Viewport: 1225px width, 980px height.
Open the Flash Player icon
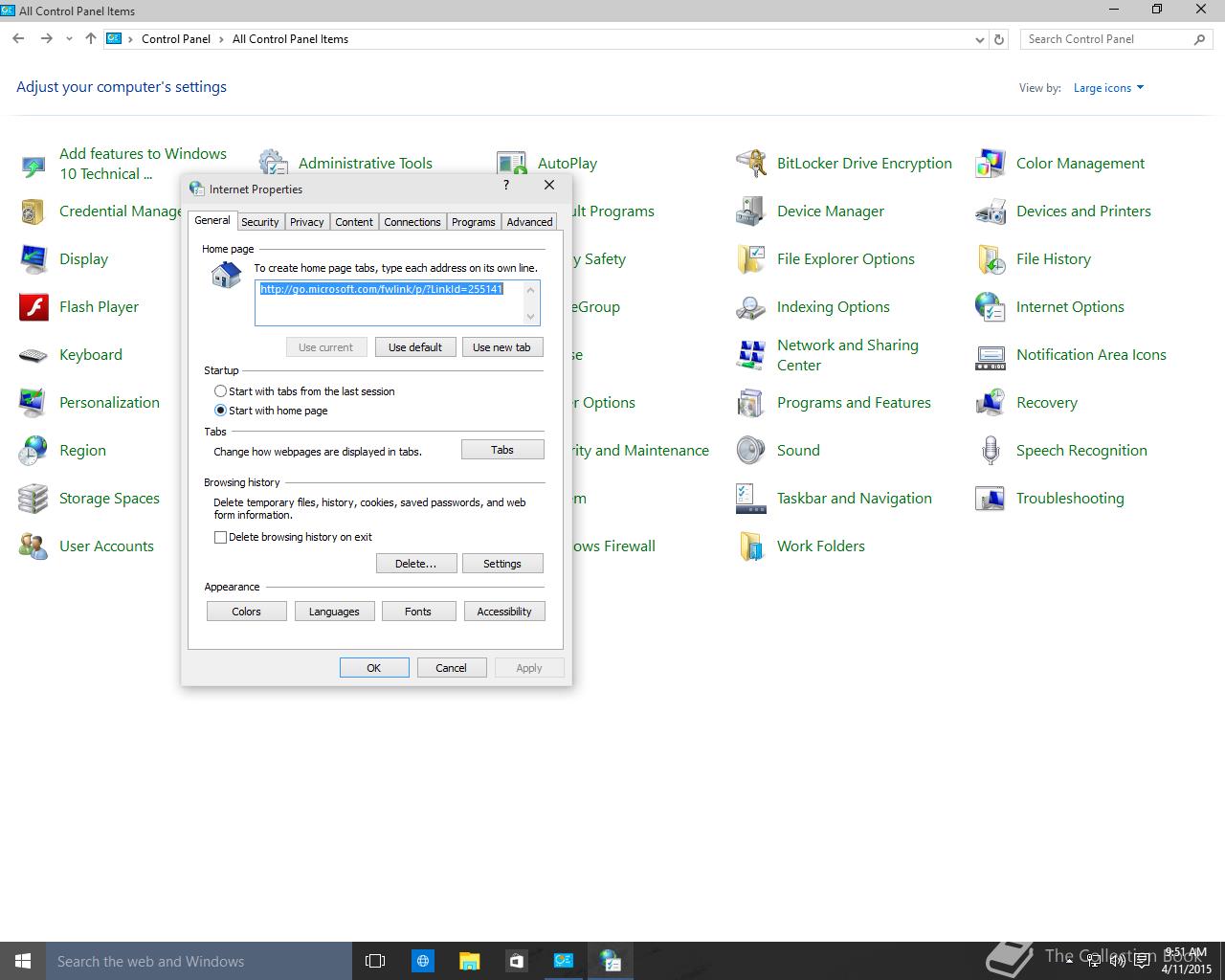point(33,307)
